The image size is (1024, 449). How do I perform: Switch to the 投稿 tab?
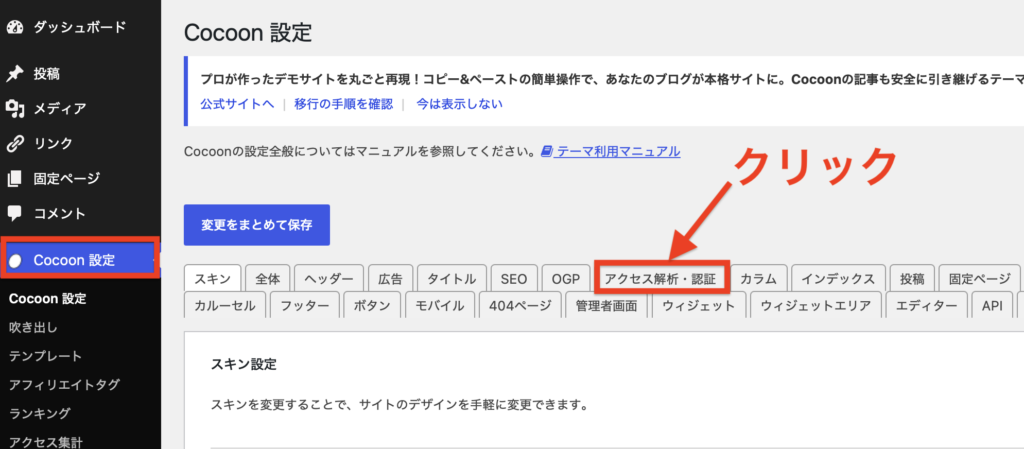coord(912,279)
